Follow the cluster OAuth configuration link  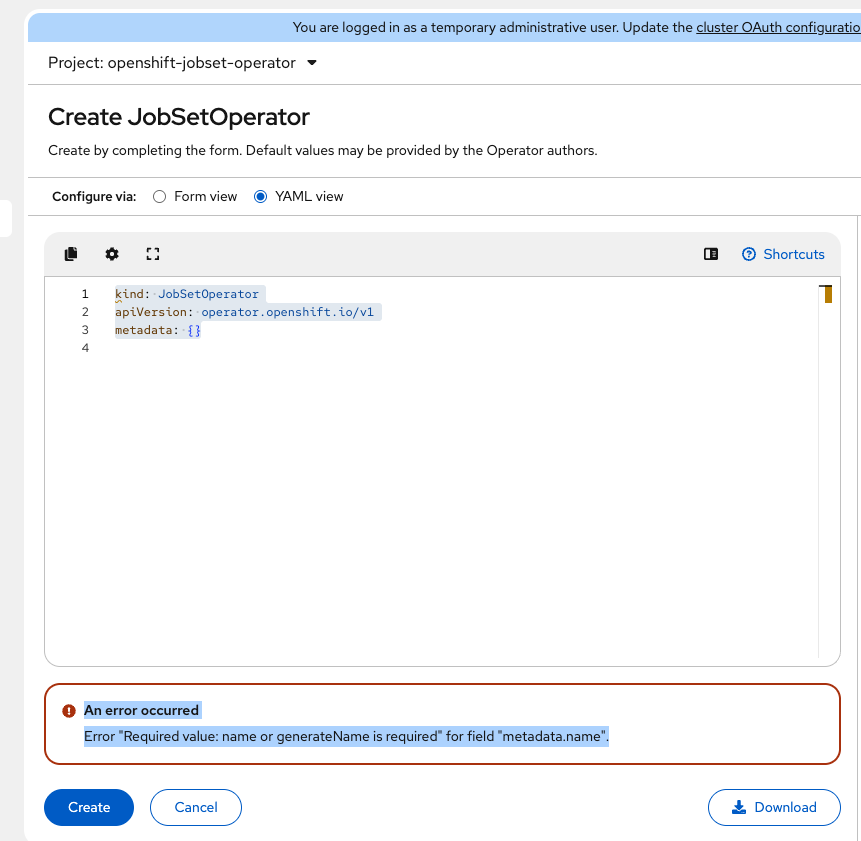click(x=777, y=28)
